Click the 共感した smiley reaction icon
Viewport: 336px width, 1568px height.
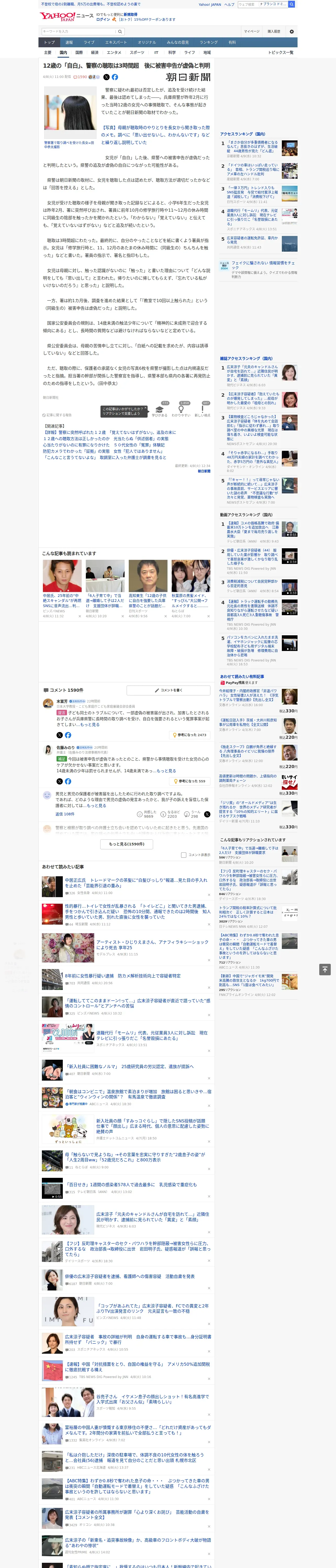tap(140, 814)
